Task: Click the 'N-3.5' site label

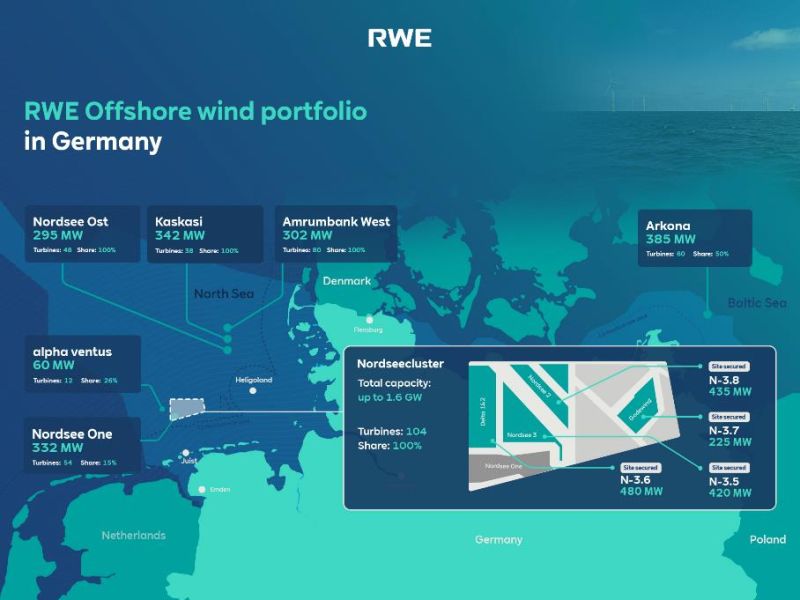Action: click(723, 481)
